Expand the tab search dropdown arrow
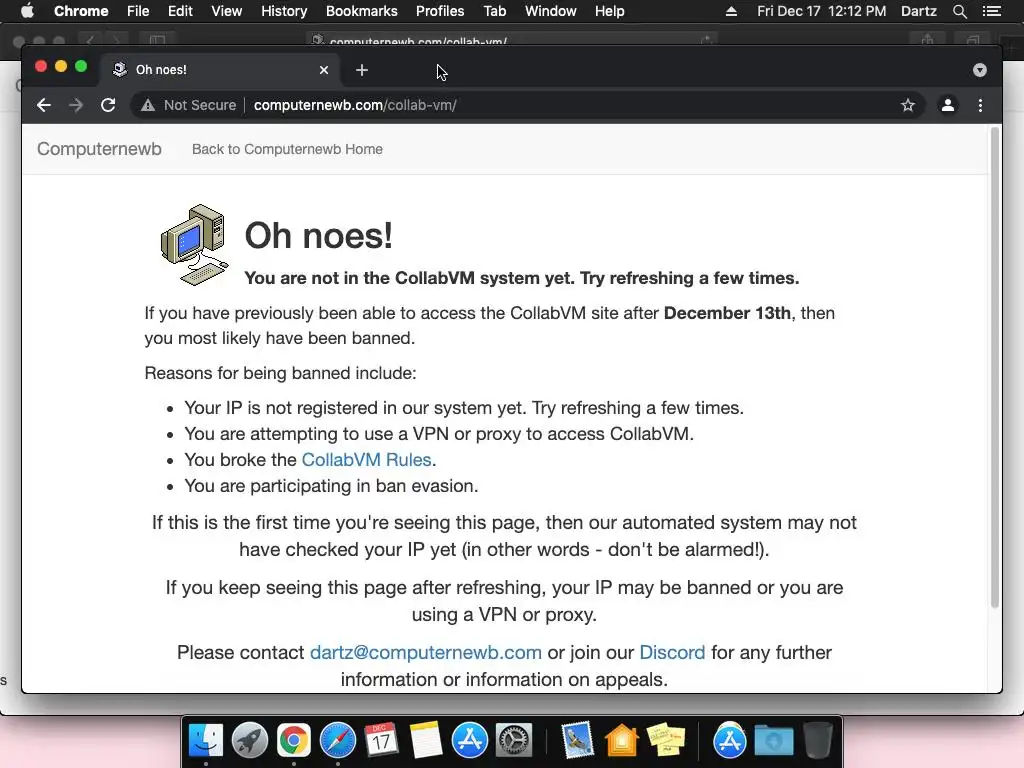Screen dimensions: 1024x768 tap(980, 70)
